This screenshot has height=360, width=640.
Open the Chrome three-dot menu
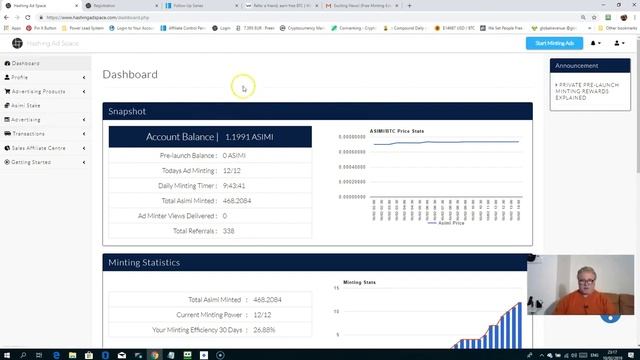point(635,18)
